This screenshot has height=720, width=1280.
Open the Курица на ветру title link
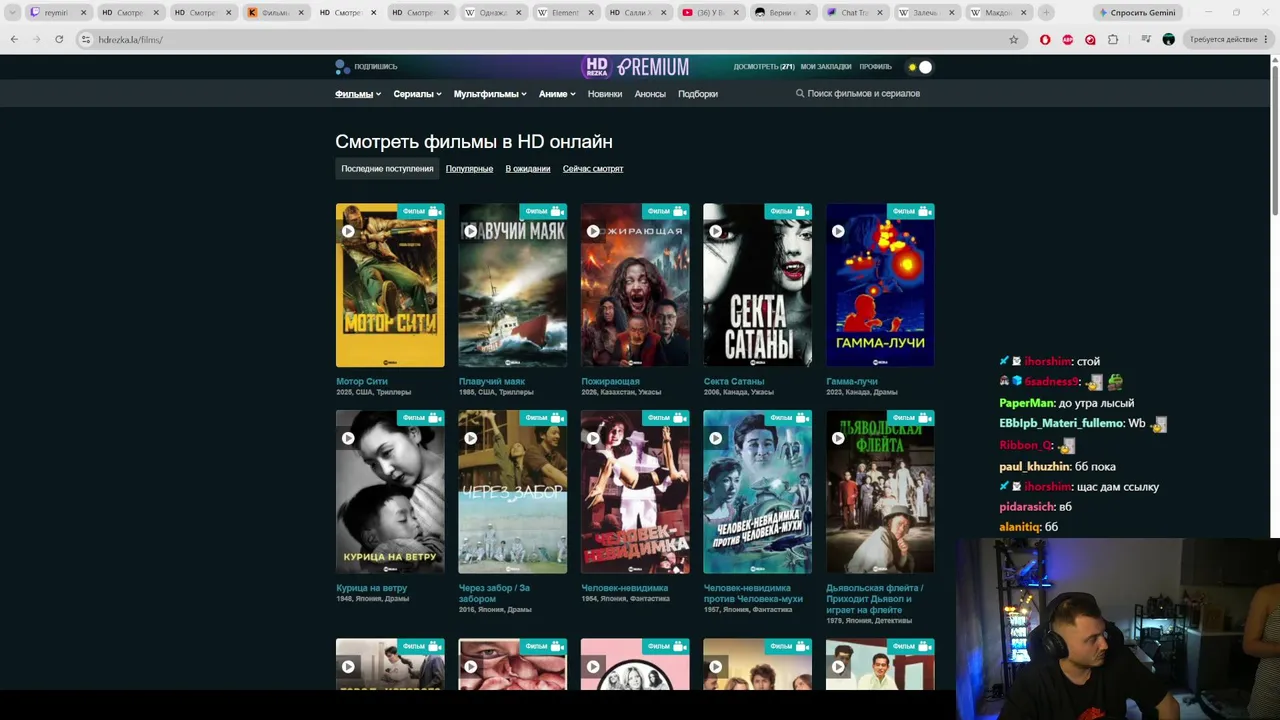pos(372,588)
